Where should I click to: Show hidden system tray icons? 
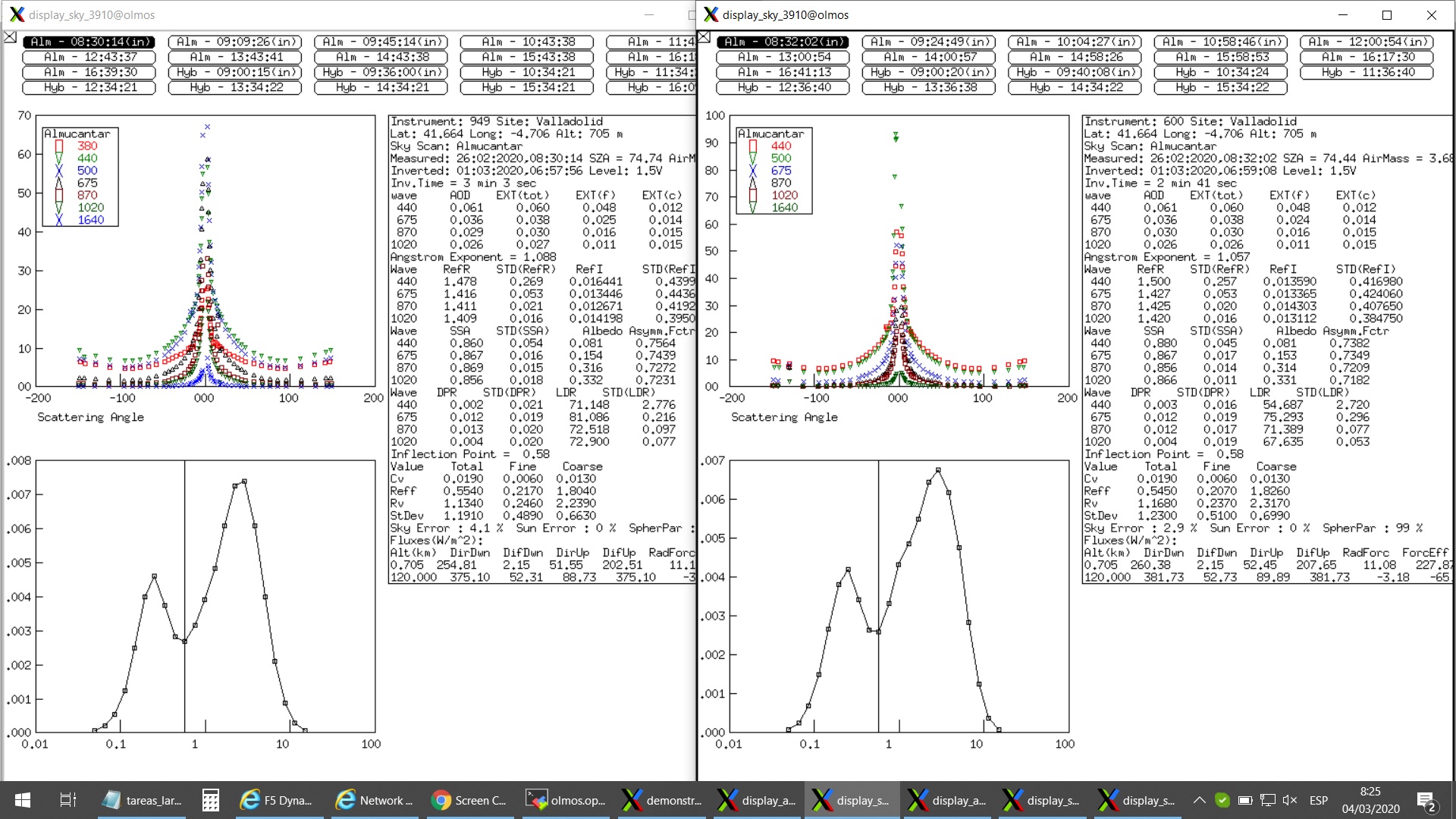click(1199, 800)
